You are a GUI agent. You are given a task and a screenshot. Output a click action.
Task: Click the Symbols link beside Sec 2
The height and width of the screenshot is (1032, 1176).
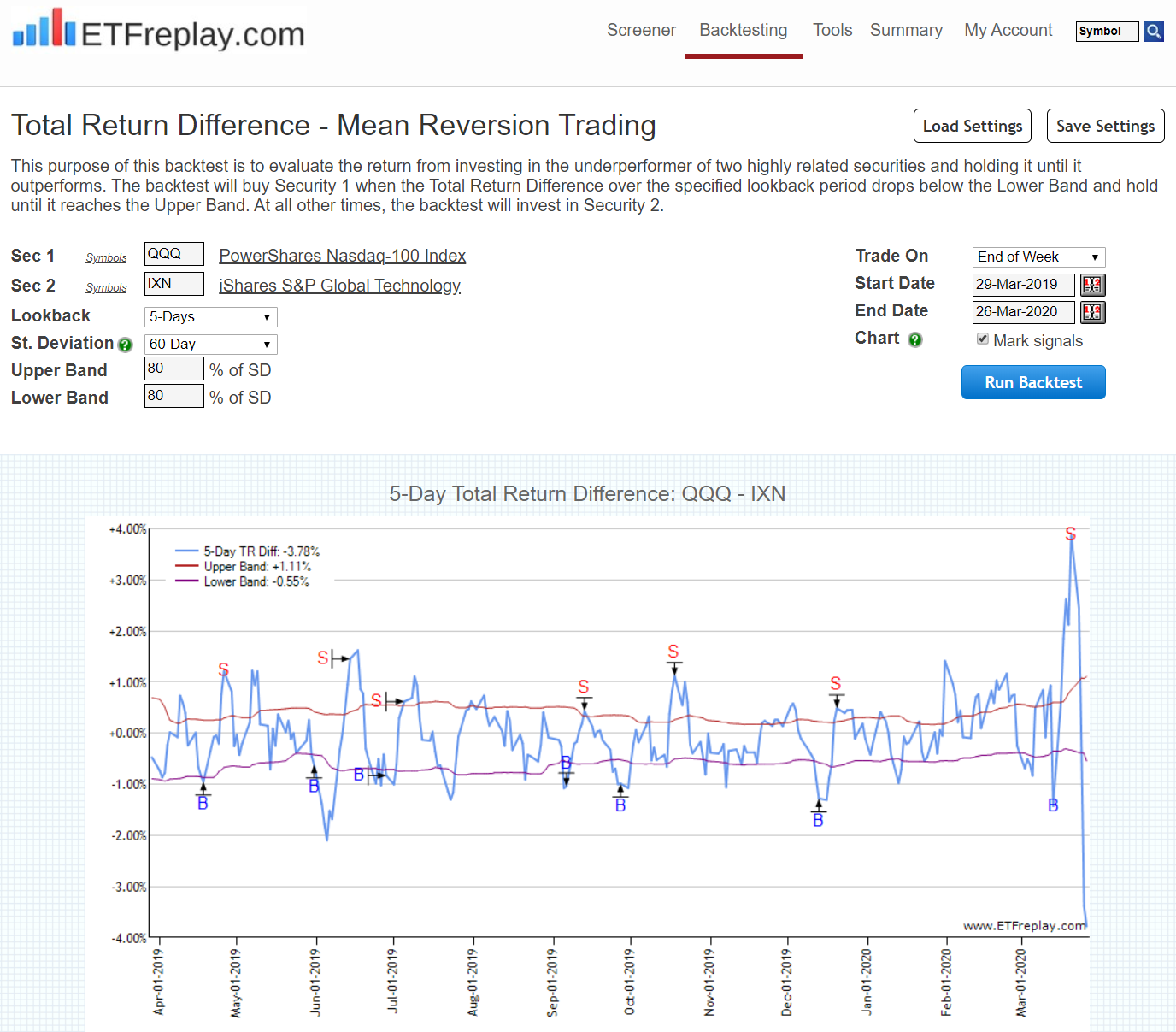click(x=106, y=288)
